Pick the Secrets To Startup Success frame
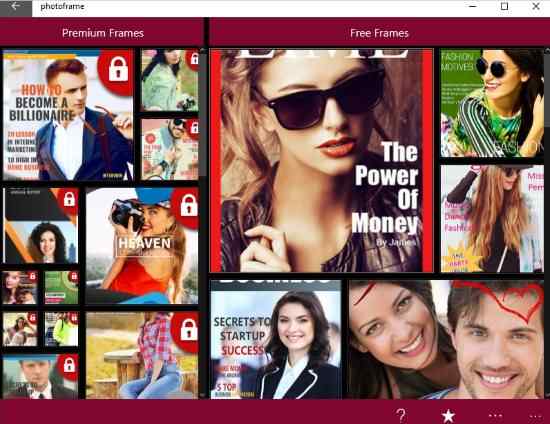 click(276, 339)
